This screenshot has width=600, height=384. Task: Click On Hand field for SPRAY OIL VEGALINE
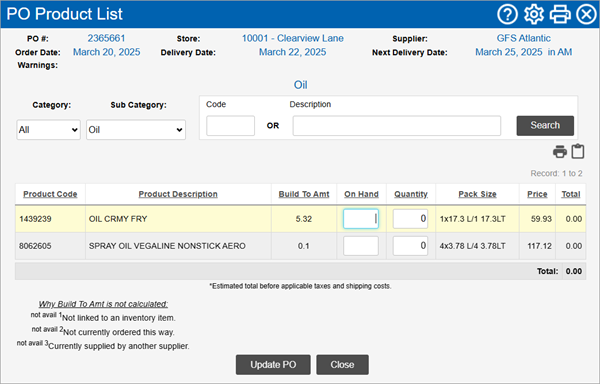(x=361, y=246)
